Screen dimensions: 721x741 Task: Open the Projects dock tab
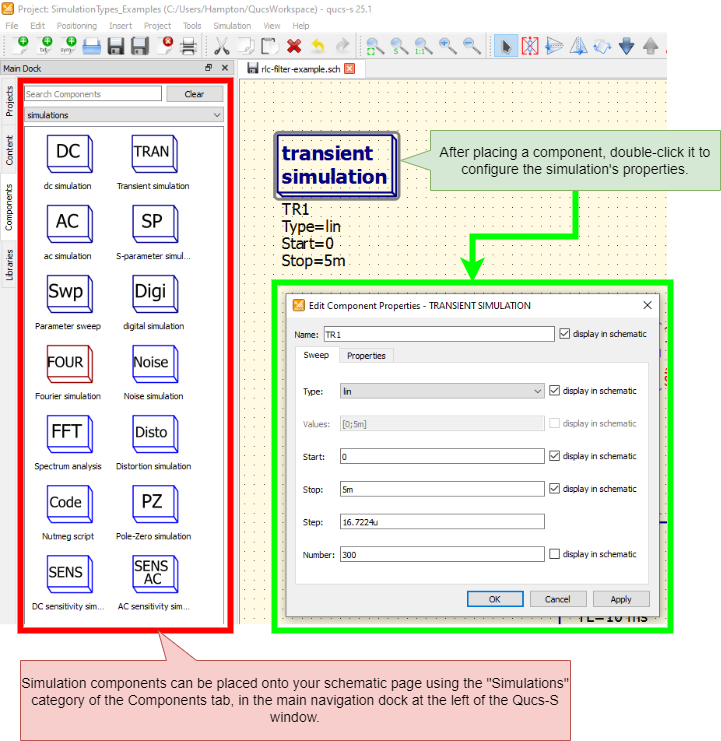[9, 101]
